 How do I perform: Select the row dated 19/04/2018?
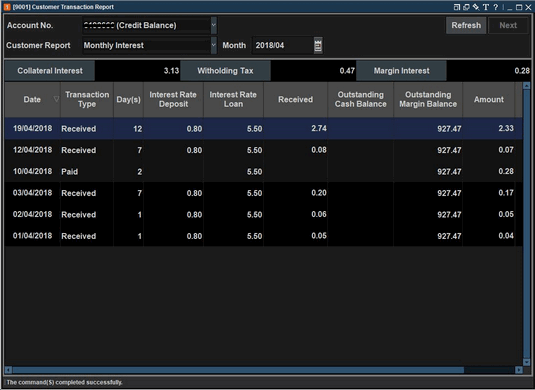pyautogui.click(x=263, y=129)
